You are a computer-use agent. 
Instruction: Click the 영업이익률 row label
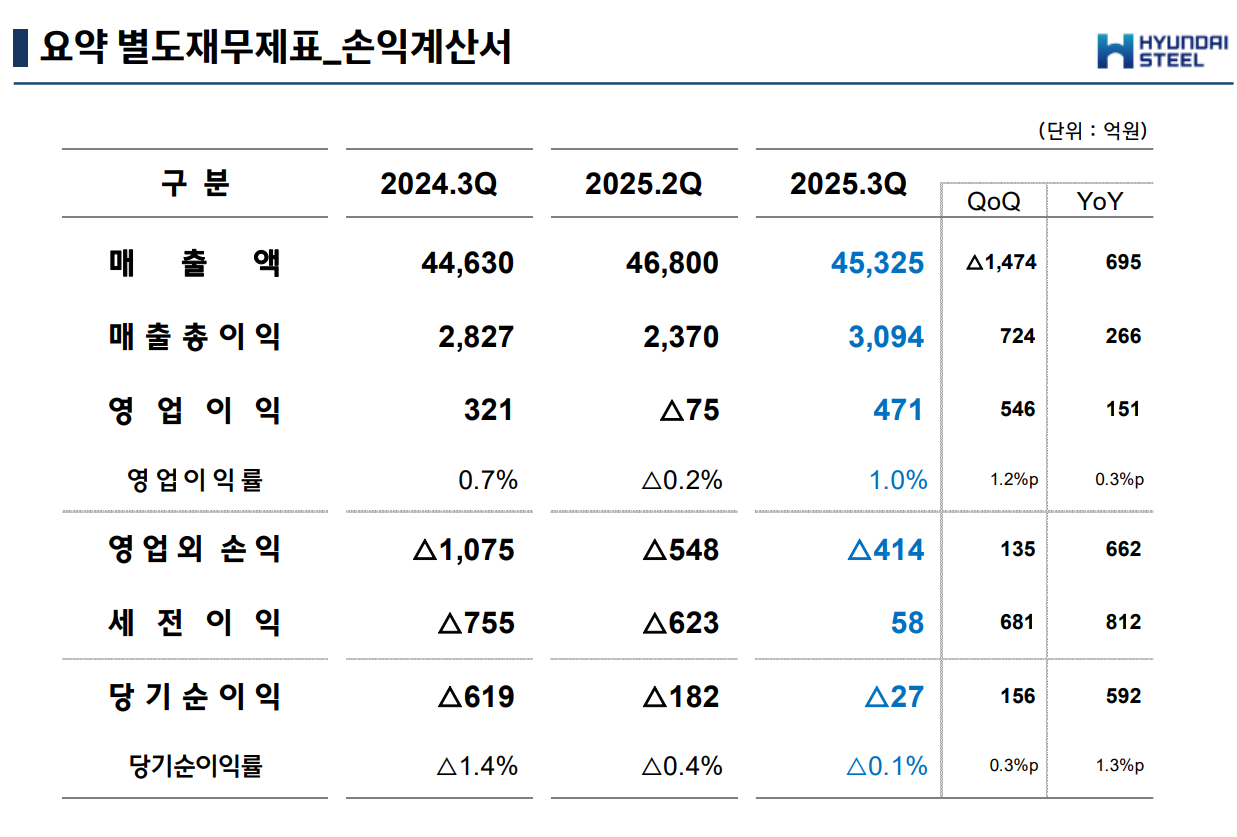click(x=195, y=480)
